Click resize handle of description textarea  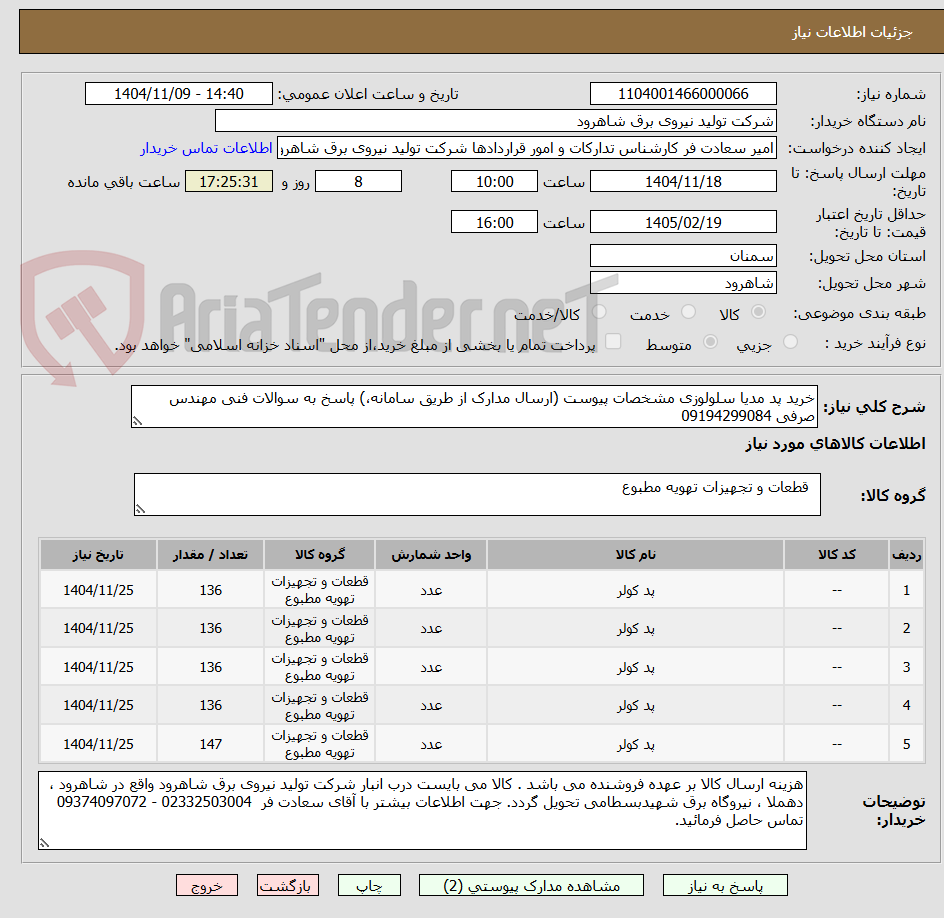click(x=137, y=422)
